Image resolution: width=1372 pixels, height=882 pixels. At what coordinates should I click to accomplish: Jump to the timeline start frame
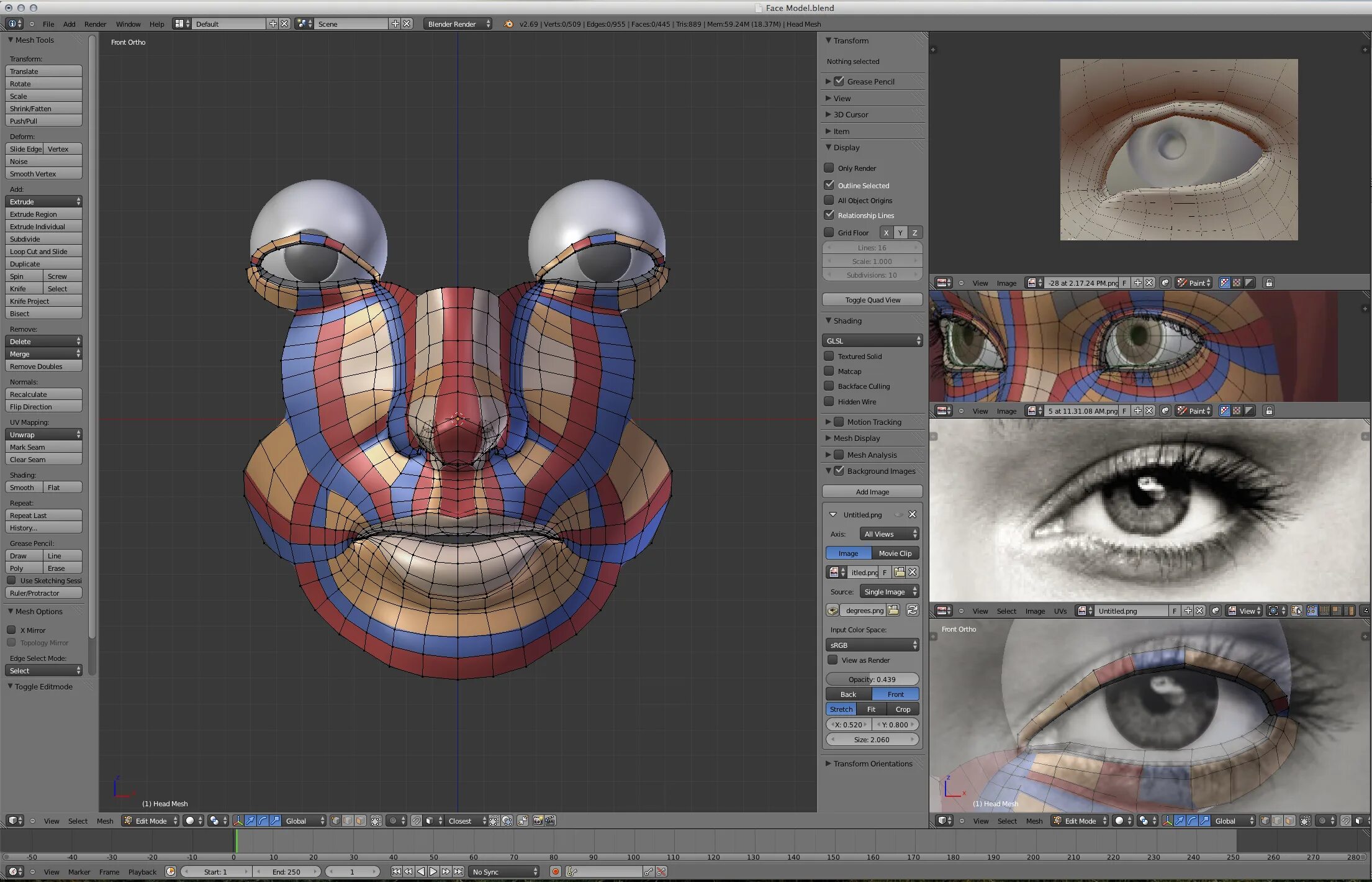tap(395, 871)
